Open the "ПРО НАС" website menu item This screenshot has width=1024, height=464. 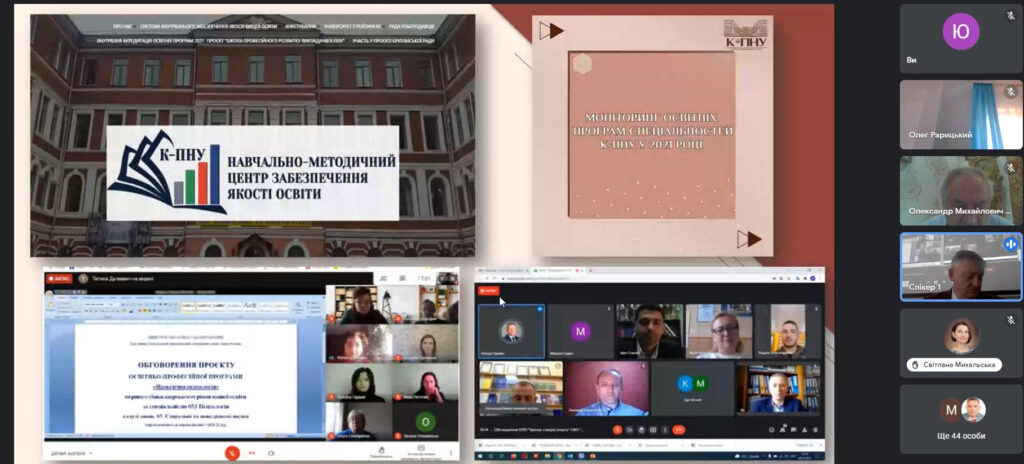[x=124, y=26]
